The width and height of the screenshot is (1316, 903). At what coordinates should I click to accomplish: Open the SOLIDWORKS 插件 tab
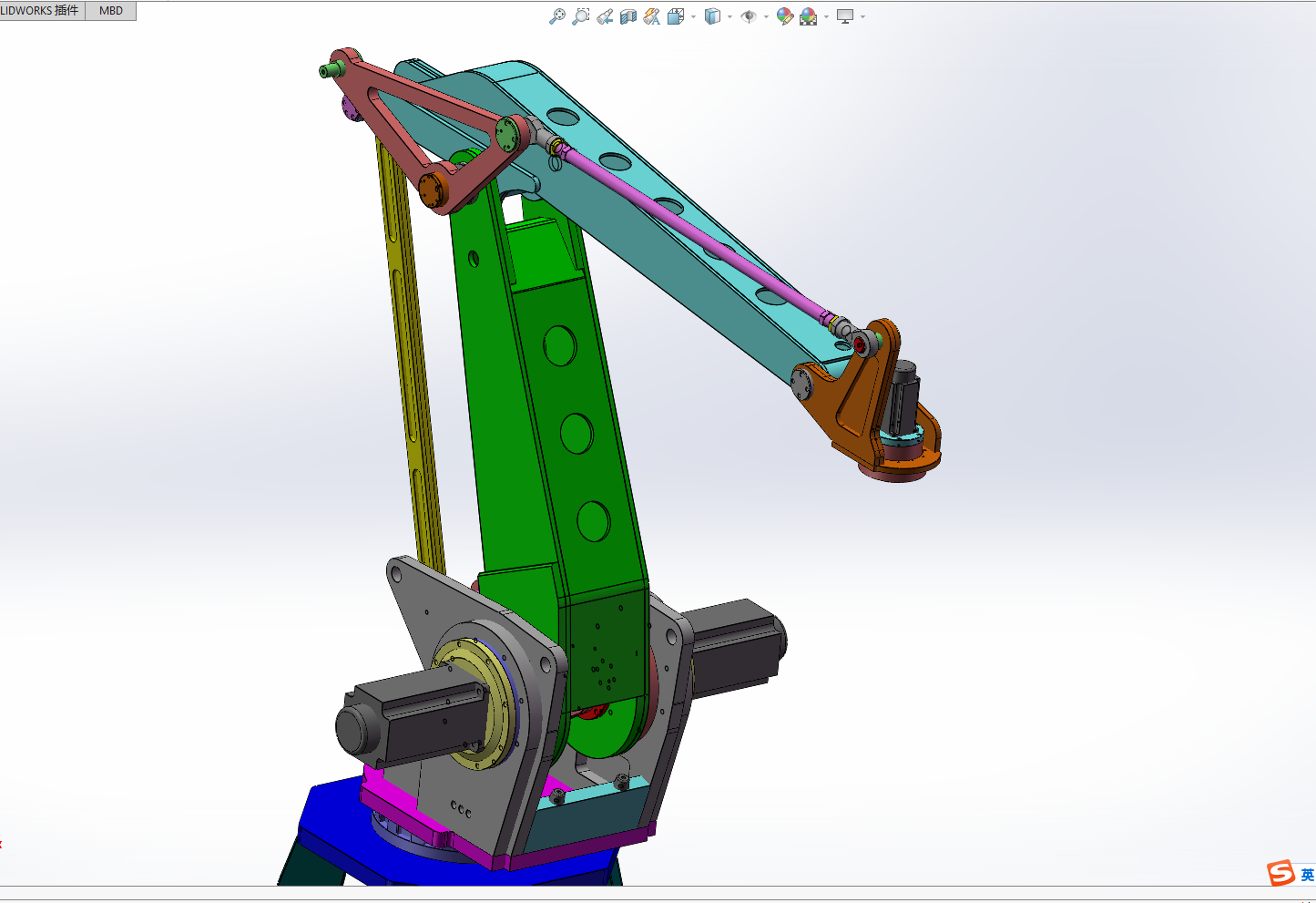41,11
